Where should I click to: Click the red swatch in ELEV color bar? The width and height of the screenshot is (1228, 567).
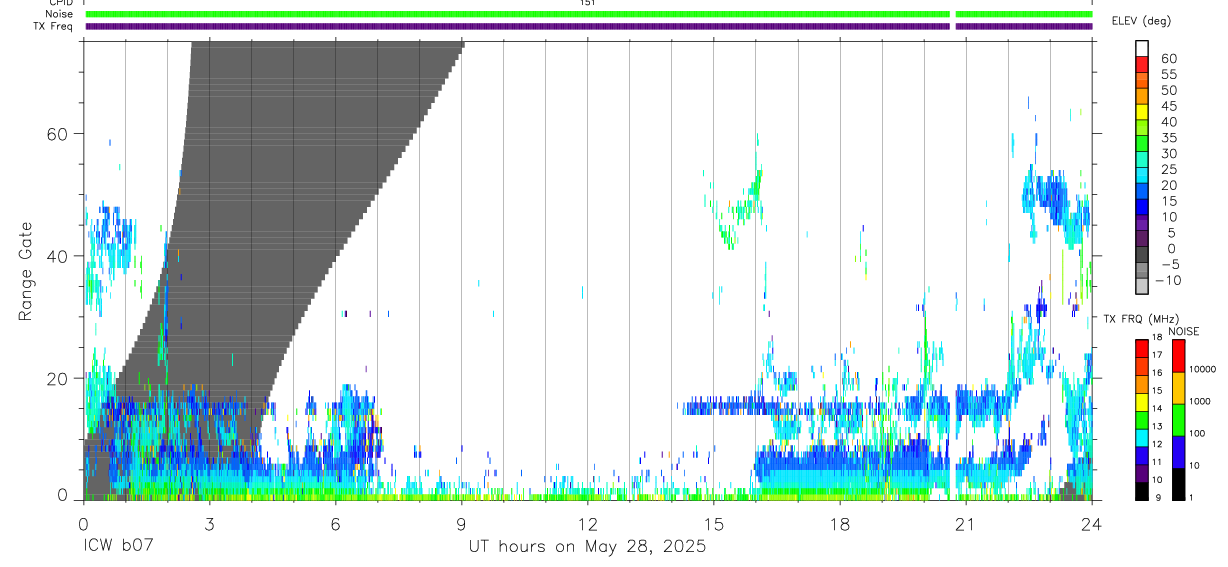(1142, 66)
